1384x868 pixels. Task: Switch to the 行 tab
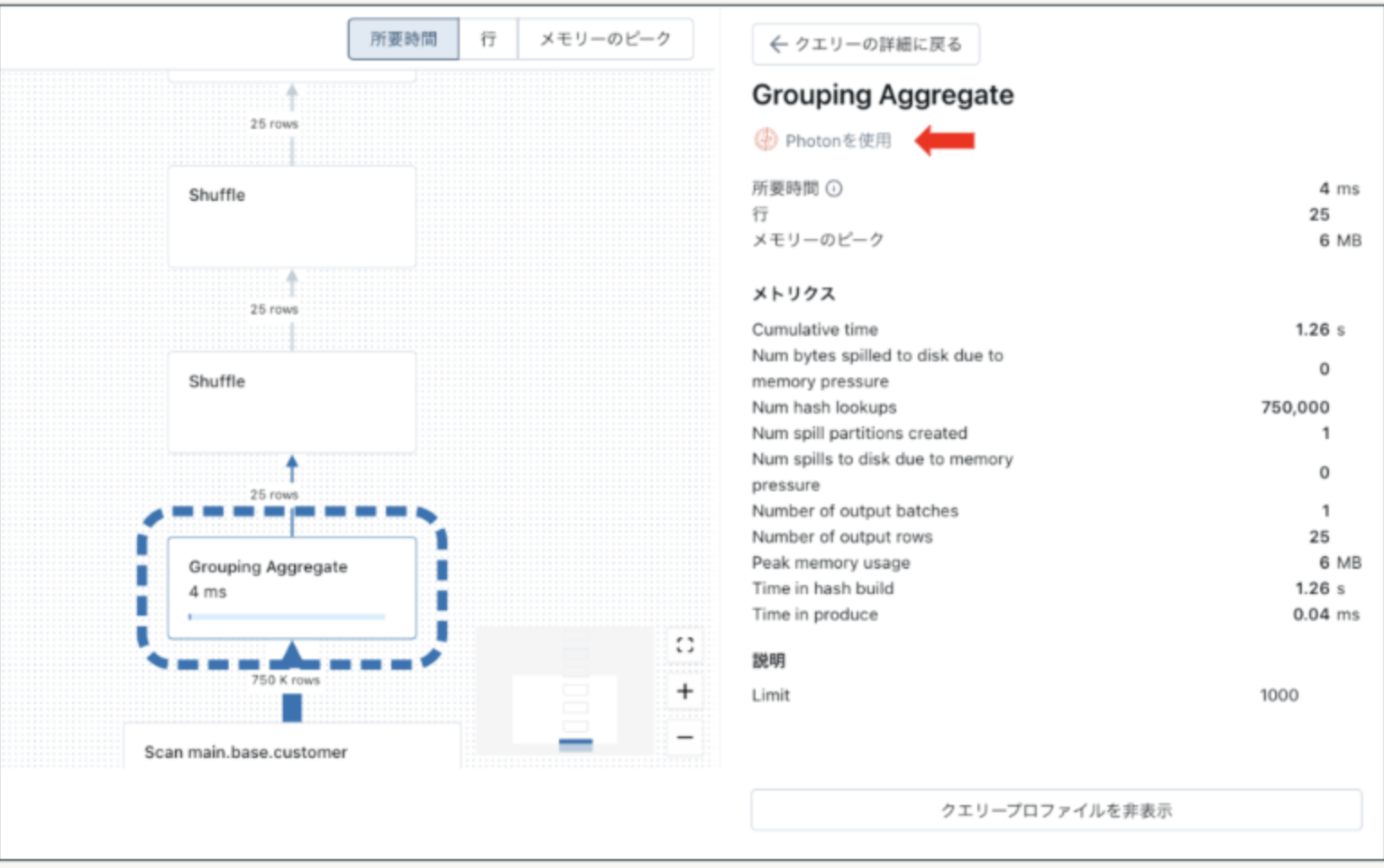(488, 39)
